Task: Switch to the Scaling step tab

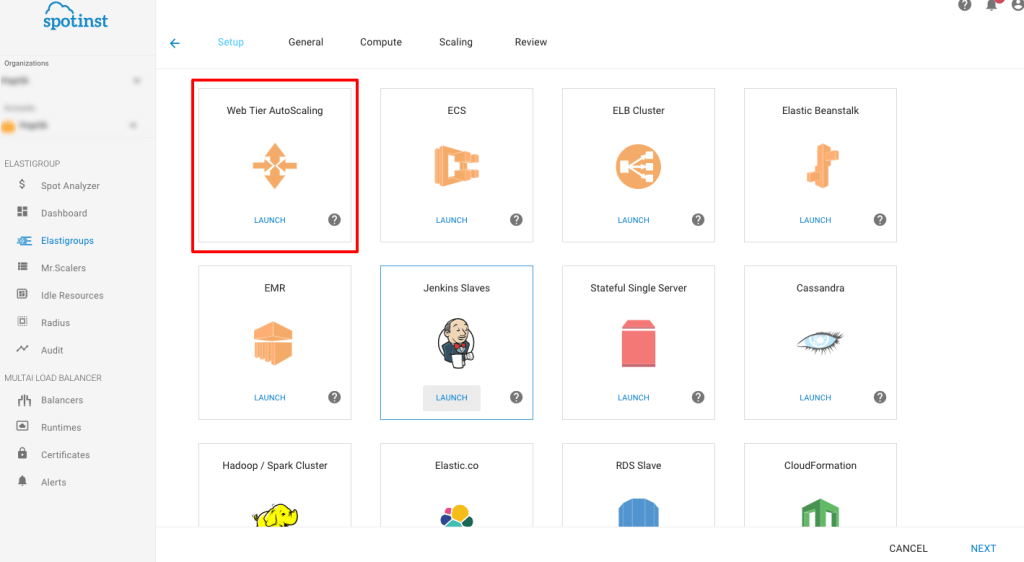Action: (455, 42)
